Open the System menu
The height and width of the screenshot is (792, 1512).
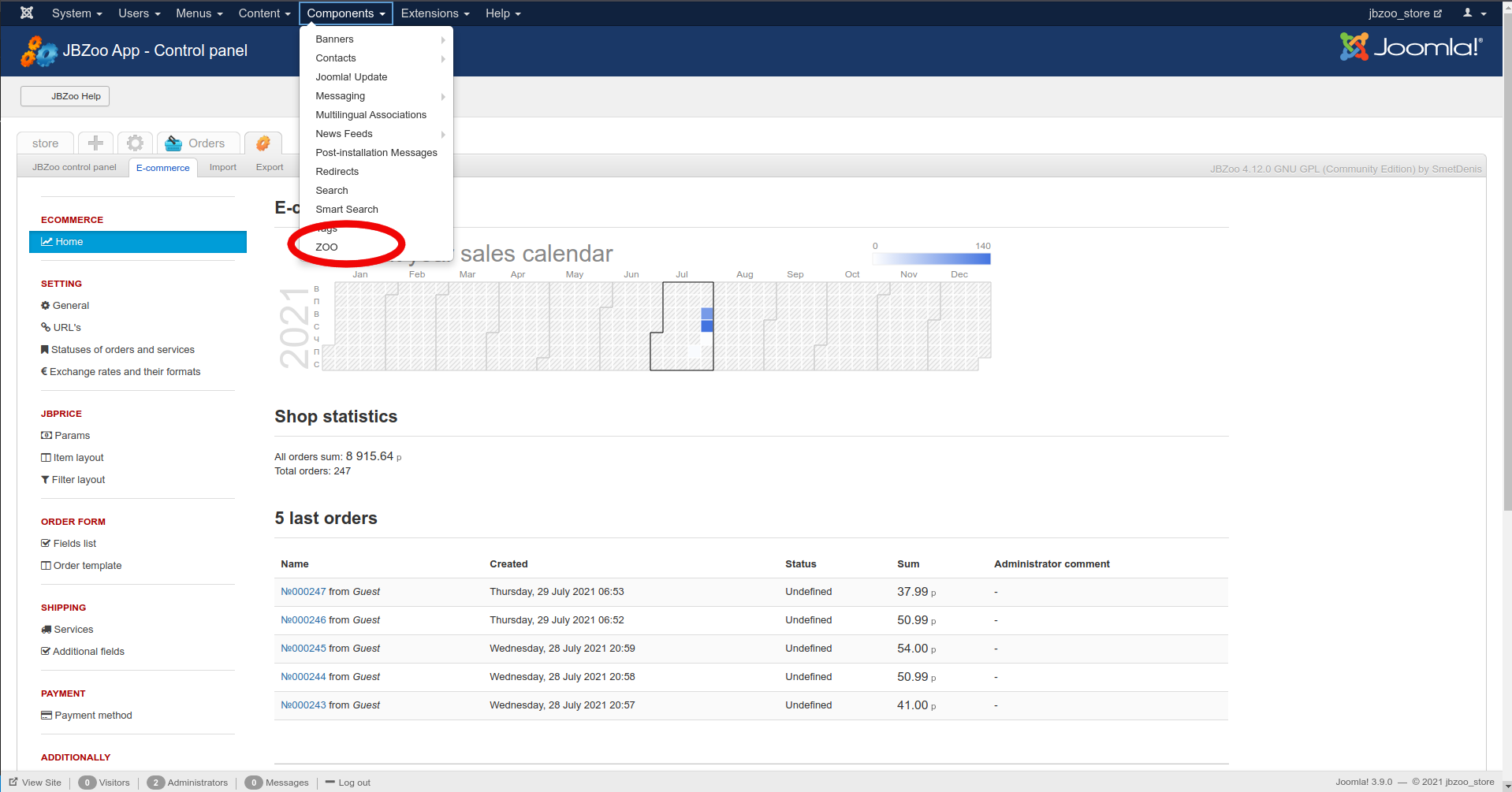pos(76,13)
